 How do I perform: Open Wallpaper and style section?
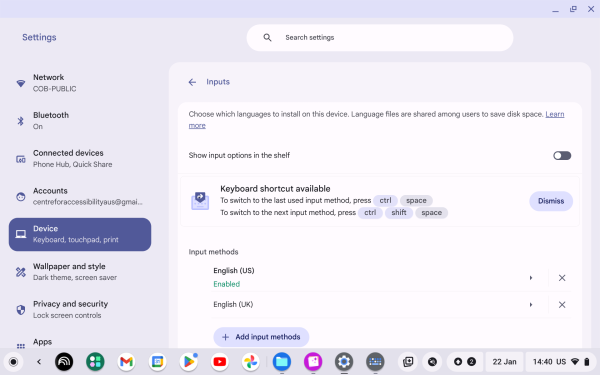80,272
